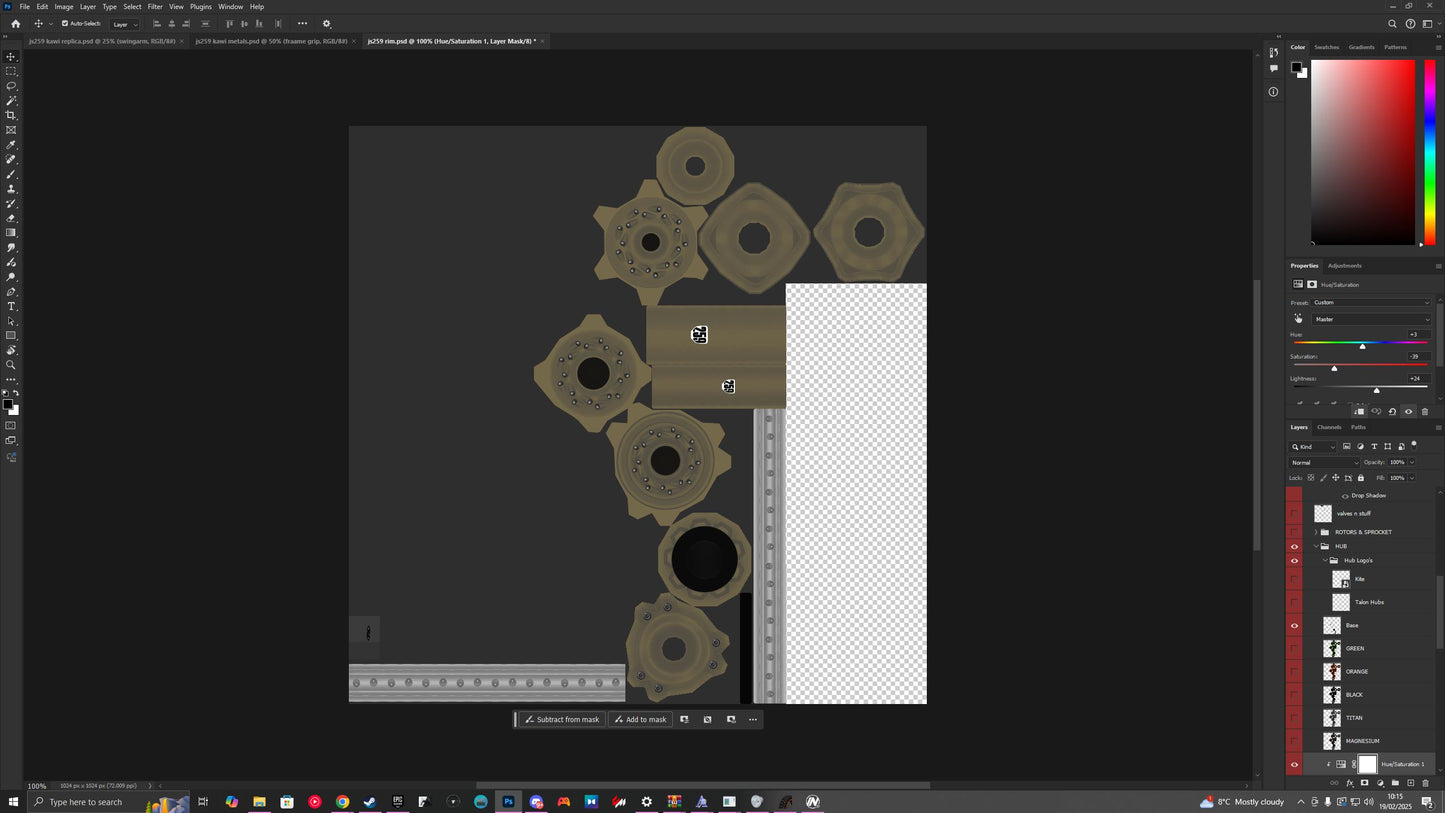Click the on-image adjustment hand tool
This screenshot has width=1445, height=813.
click(x=1298, y=319)
